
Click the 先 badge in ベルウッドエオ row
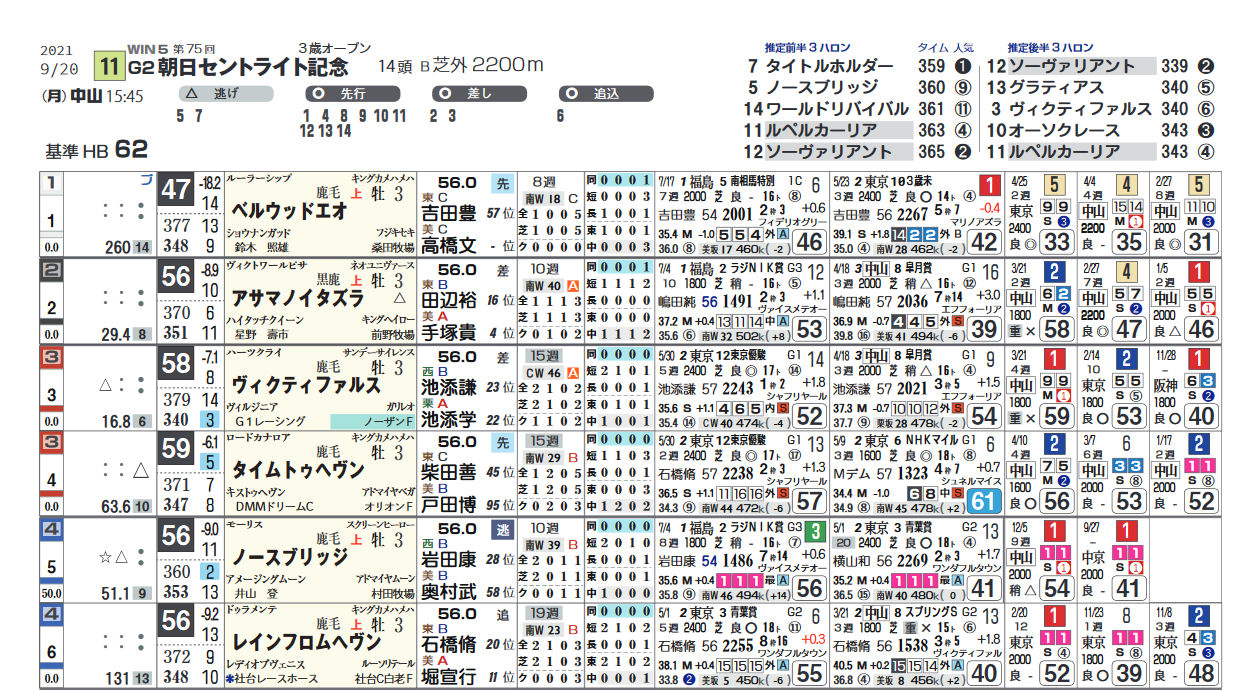pos(502,184)
